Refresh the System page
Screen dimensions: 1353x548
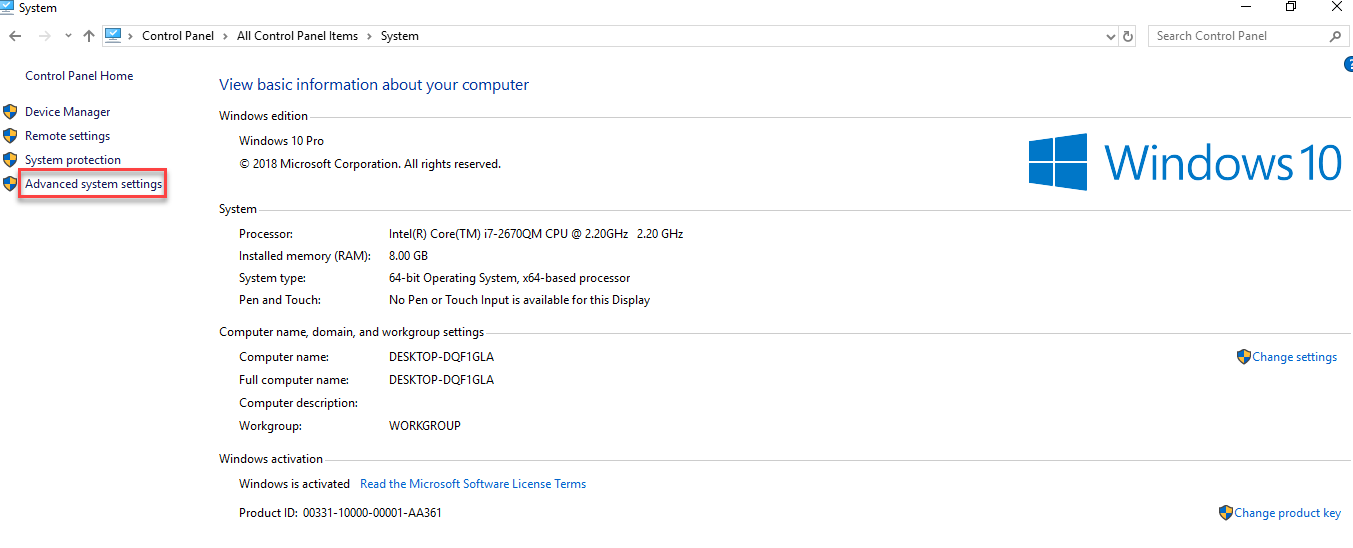1128,36
